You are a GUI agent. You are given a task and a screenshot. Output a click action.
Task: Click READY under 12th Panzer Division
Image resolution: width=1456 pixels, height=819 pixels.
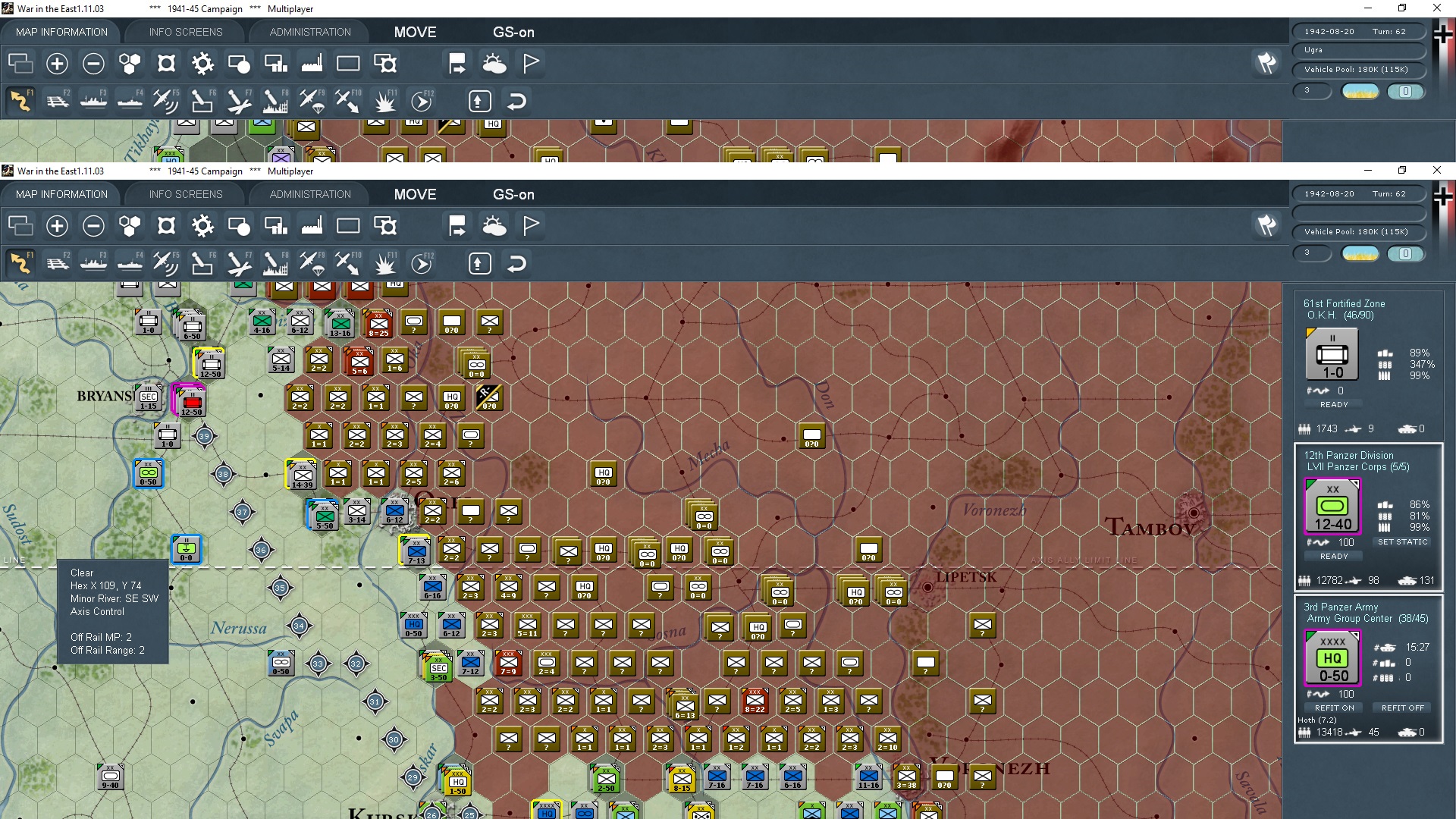1334,556
